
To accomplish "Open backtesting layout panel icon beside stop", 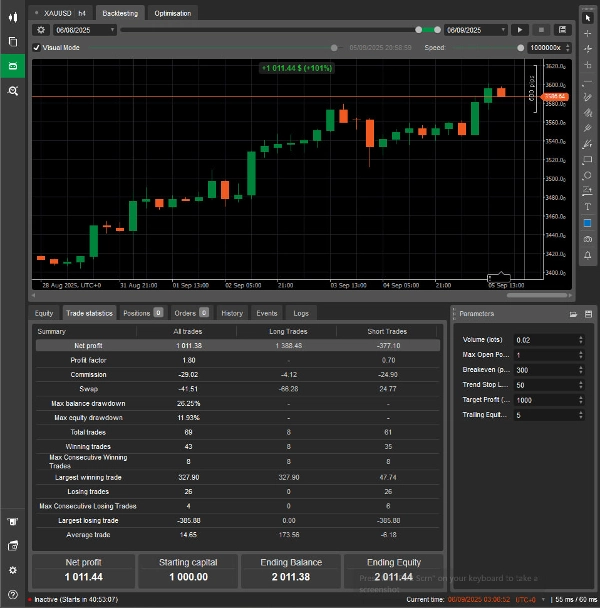I will coord(562,30).
